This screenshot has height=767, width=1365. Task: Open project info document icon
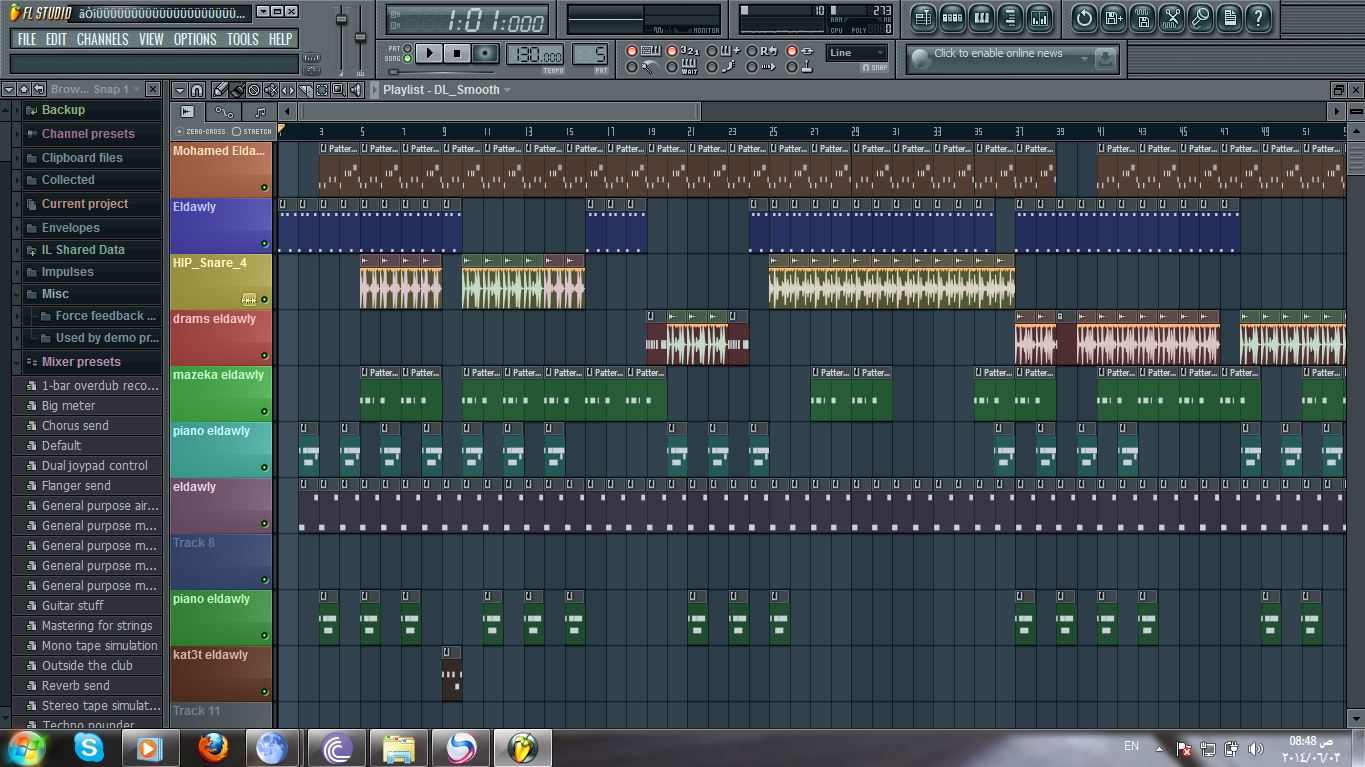tap(1230, 17)
